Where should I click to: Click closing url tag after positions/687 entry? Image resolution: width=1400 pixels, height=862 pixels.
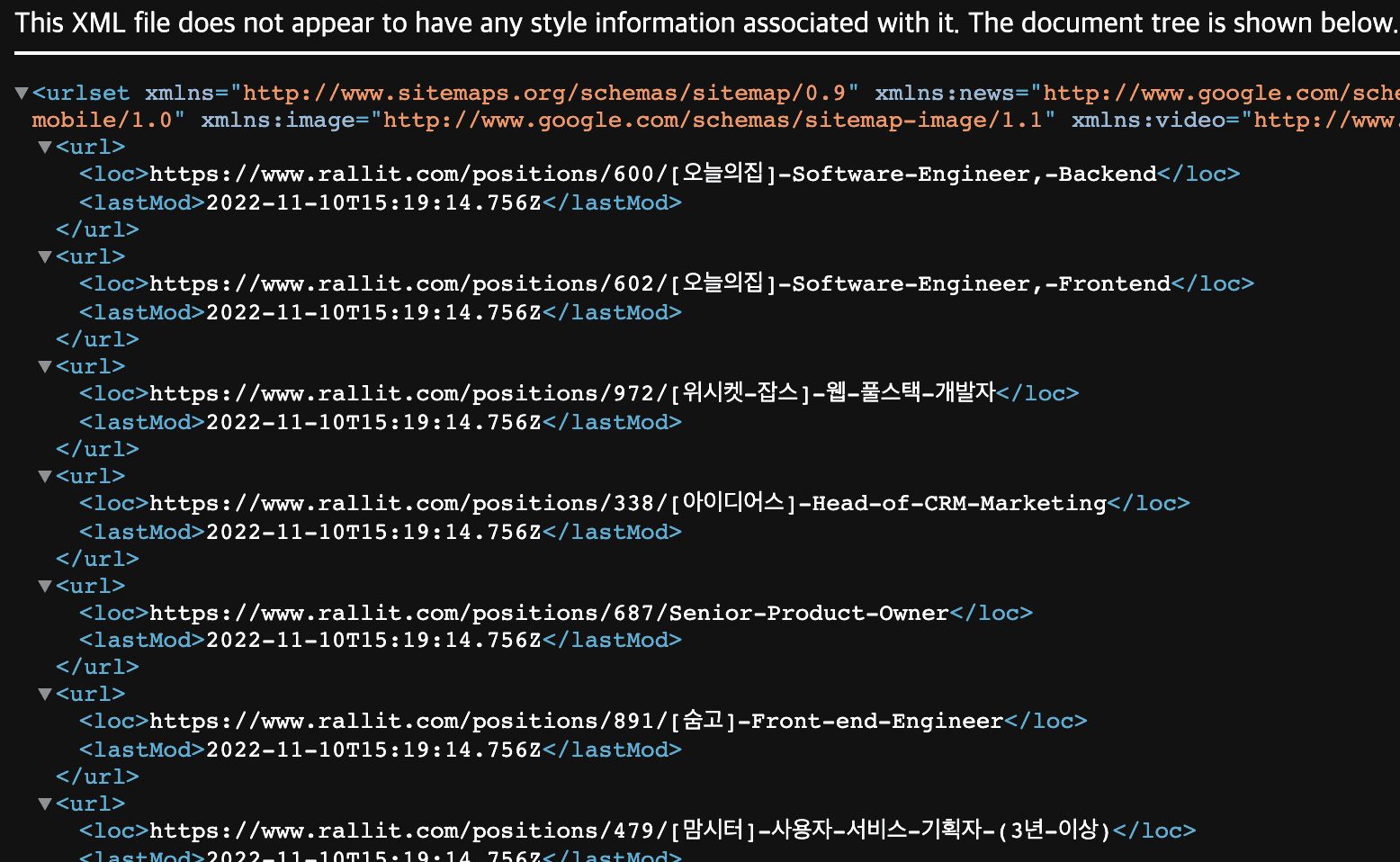click(97, 667)
